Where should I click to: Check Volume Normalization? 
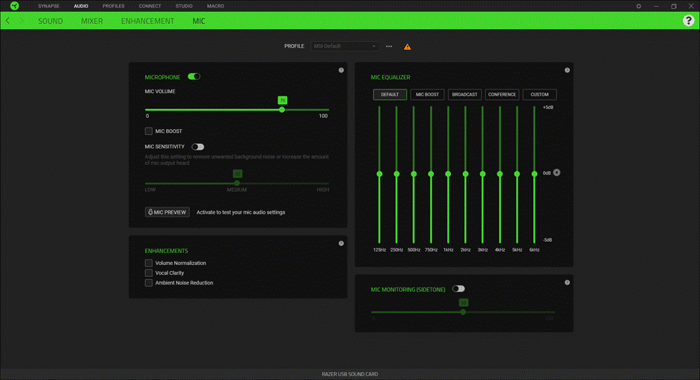[x=149, y=263]
